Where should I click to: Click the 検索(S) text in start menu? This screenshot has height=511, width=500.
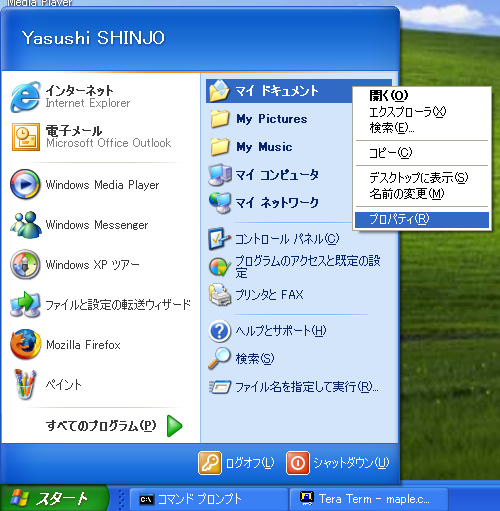click(255, 359)
